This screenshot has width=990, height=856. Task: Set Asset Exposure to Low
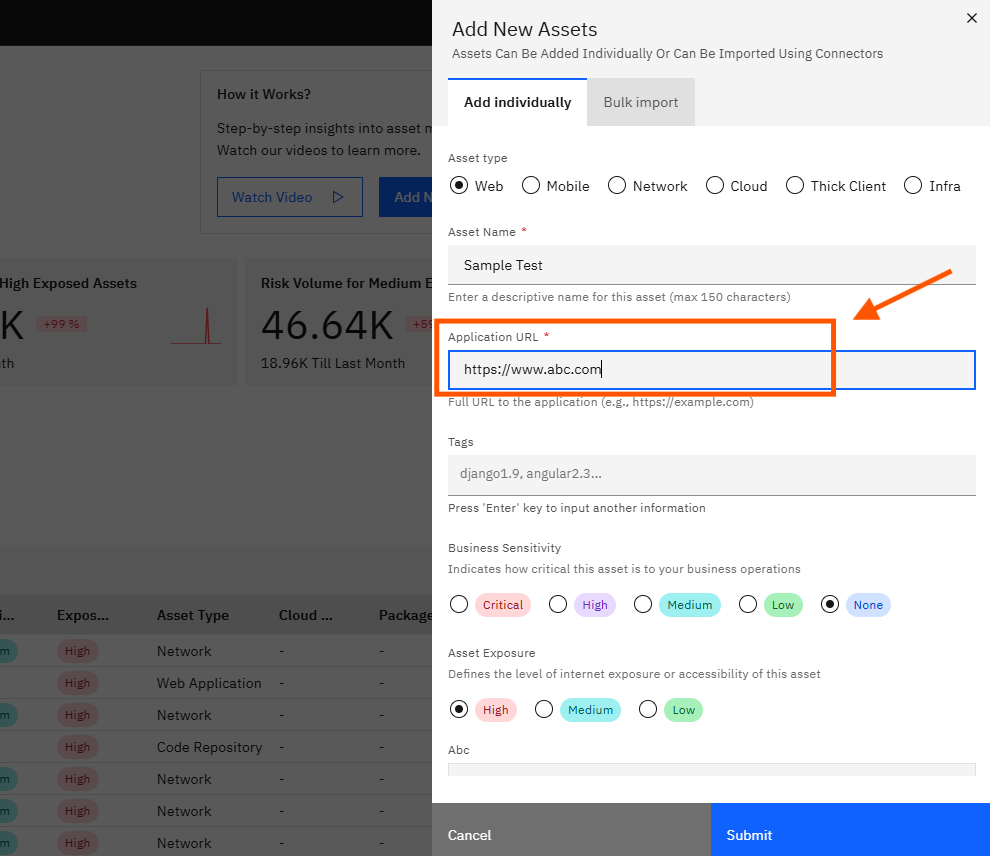[648, 710]
